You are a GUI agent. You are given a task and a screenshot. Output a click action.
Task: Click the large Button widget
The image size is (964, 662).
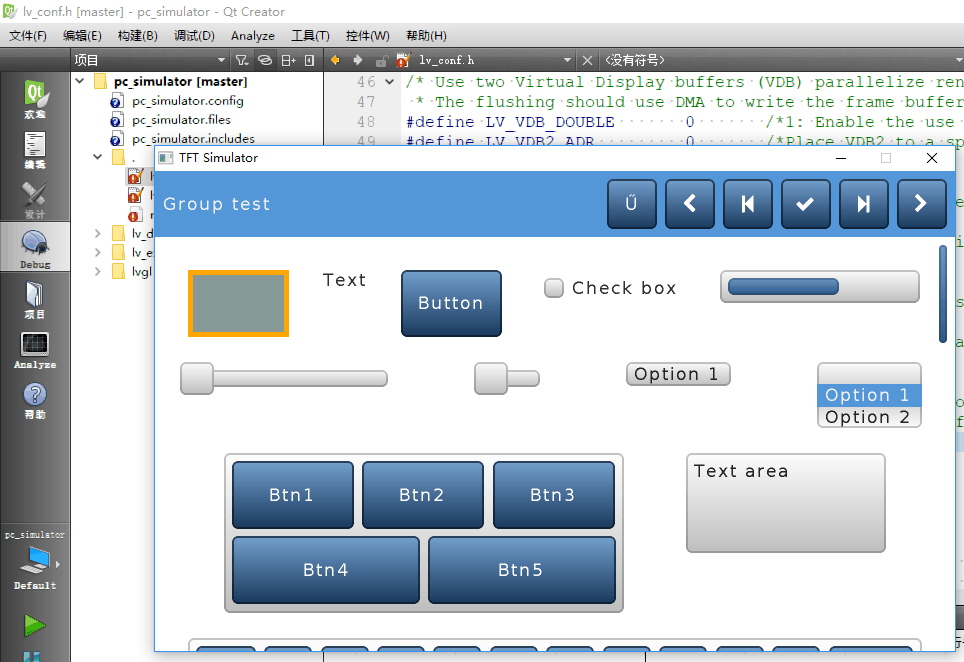point(451,303)
